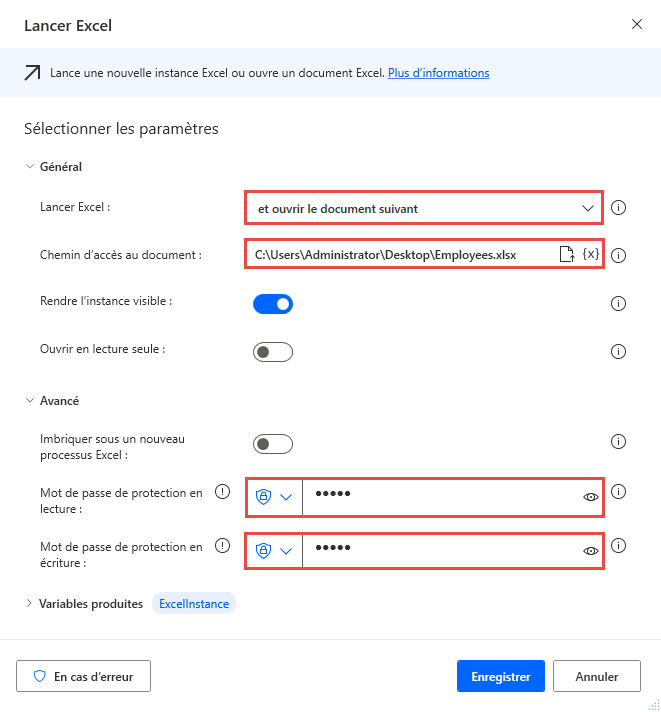
Task: Click info icon for Rendre l'instance visible
Action: point(618,303)
